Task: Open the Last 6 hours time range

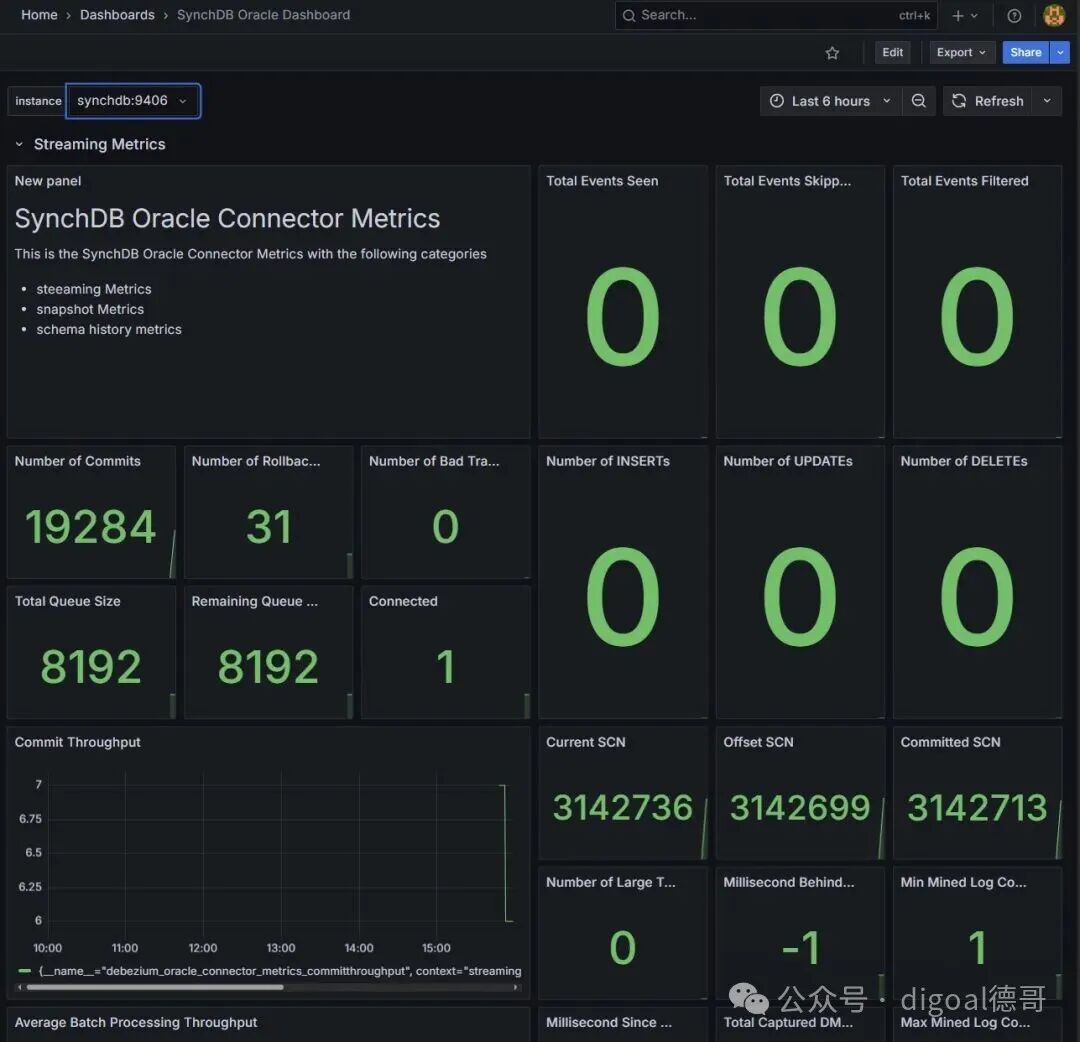Action: point(830,101)
